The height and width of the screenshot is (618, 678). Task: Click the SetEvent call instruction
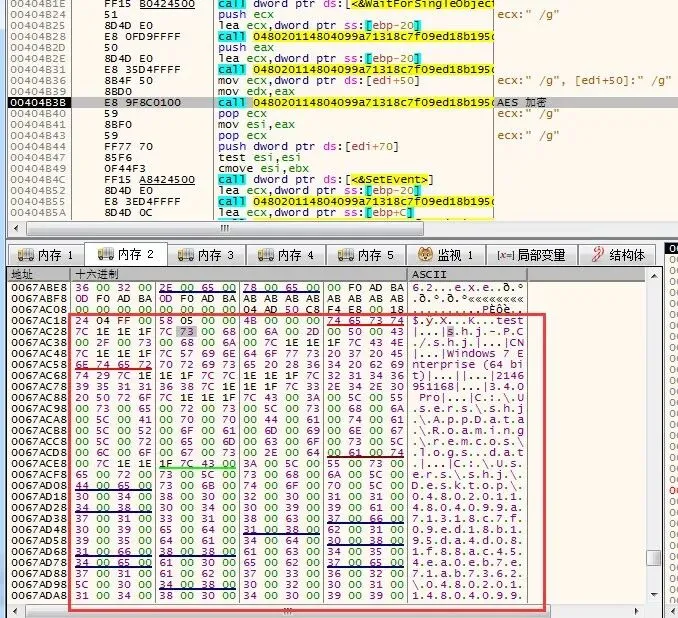point(326,179)
